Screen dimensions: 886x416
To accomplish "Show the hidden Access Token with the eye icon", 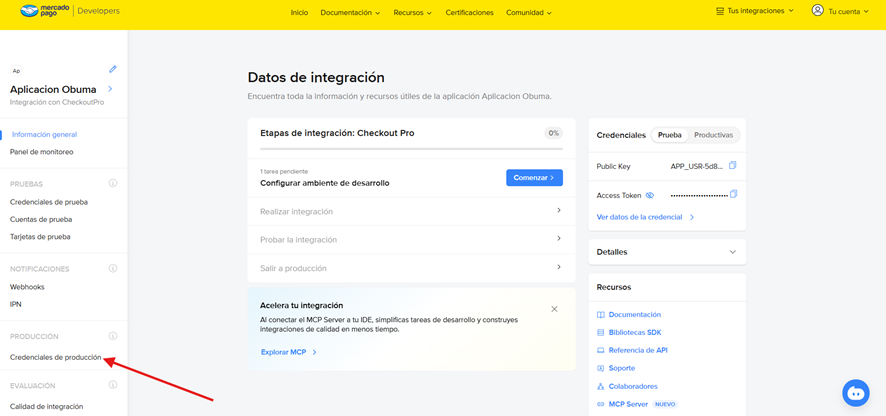I will 650,196.
